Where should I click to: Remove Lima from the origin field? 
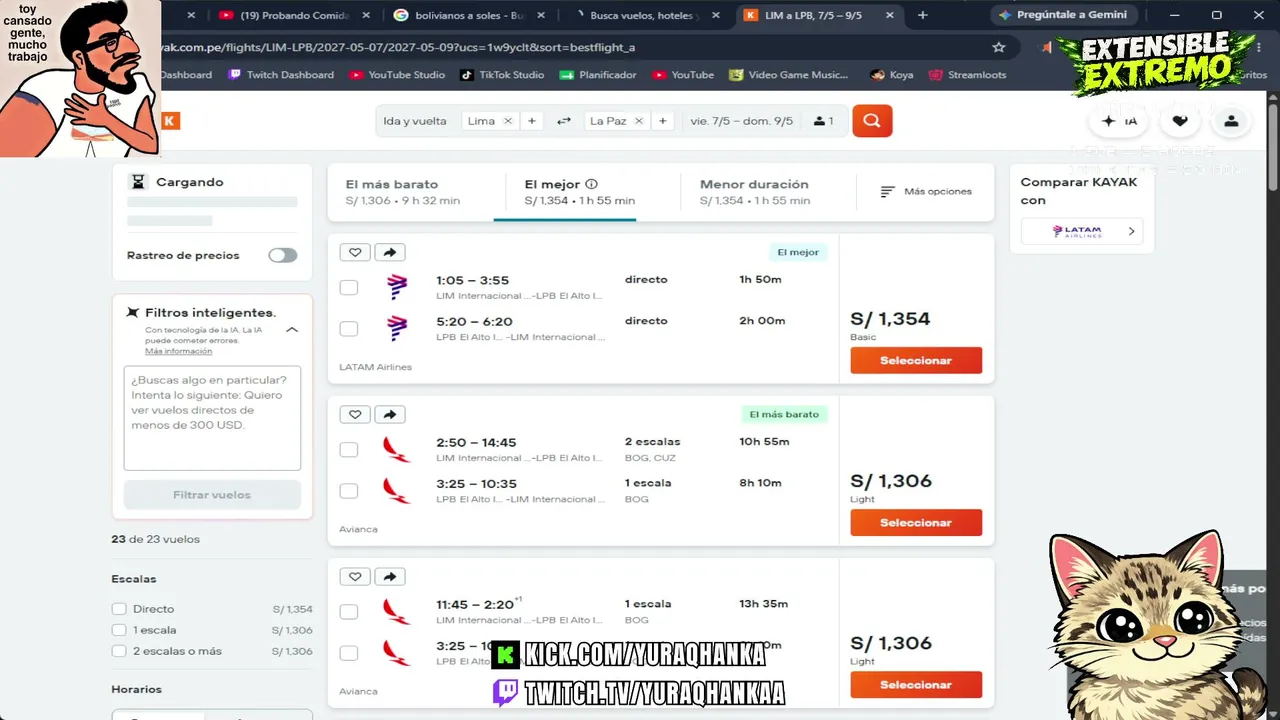(x=508, y=121)
